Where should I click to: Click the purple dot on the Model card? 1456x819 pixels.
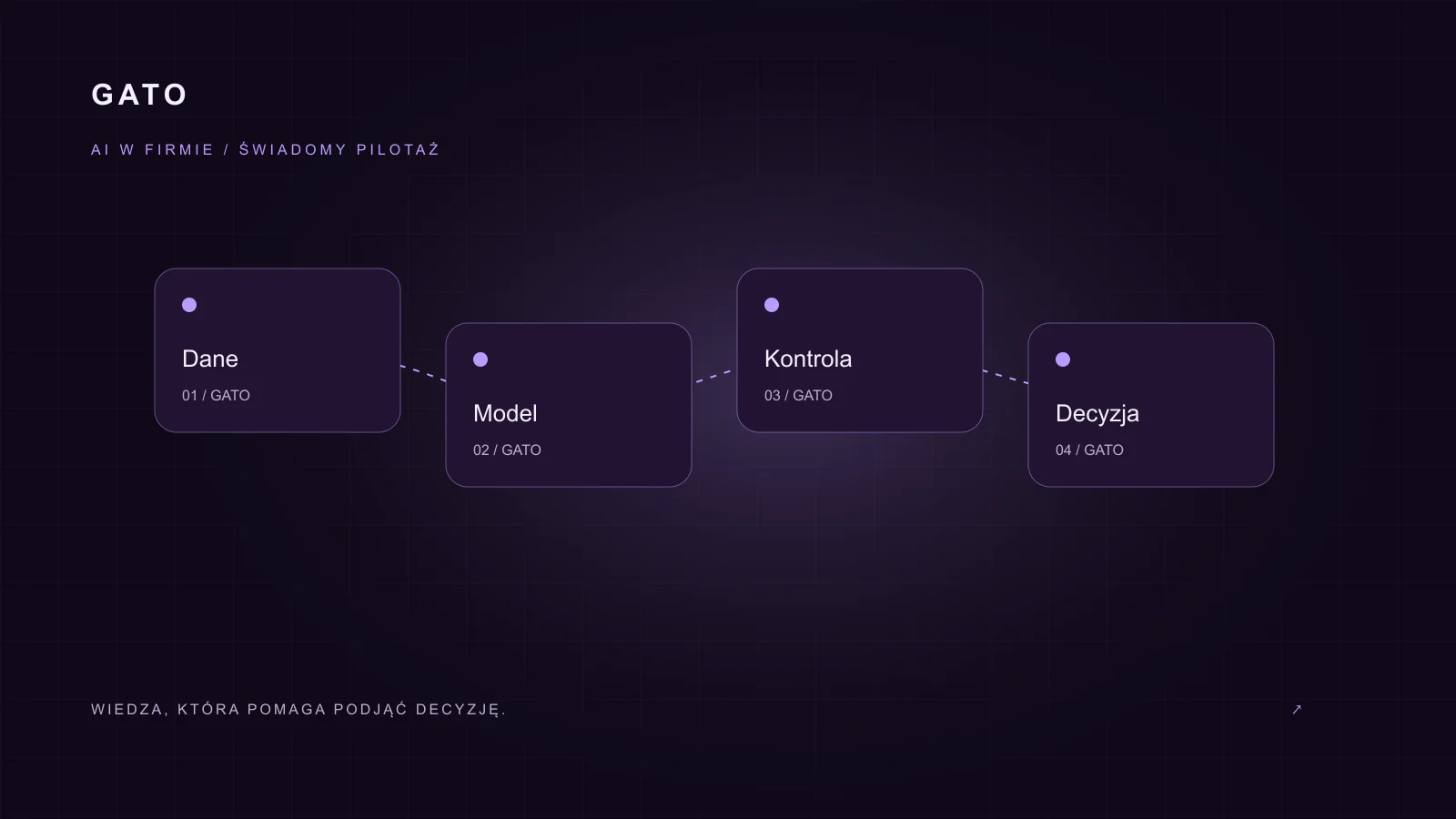pyautogui.click(x=480, y=359)
